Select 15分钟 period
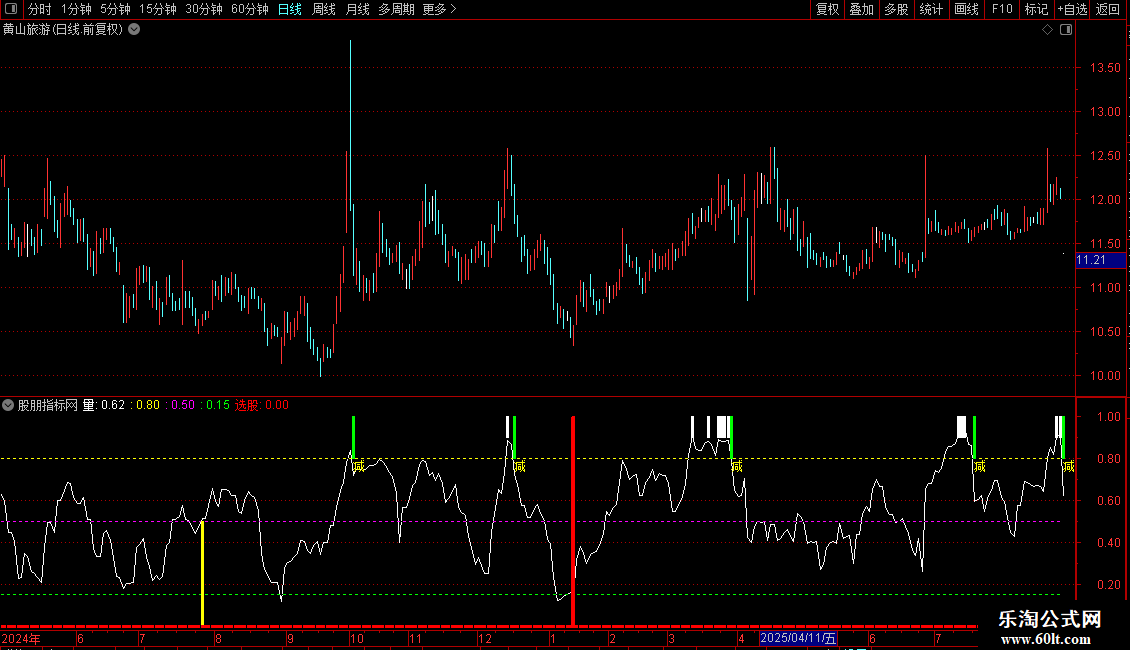This screenshot has height=650, width=1130. tap(158, 9)
